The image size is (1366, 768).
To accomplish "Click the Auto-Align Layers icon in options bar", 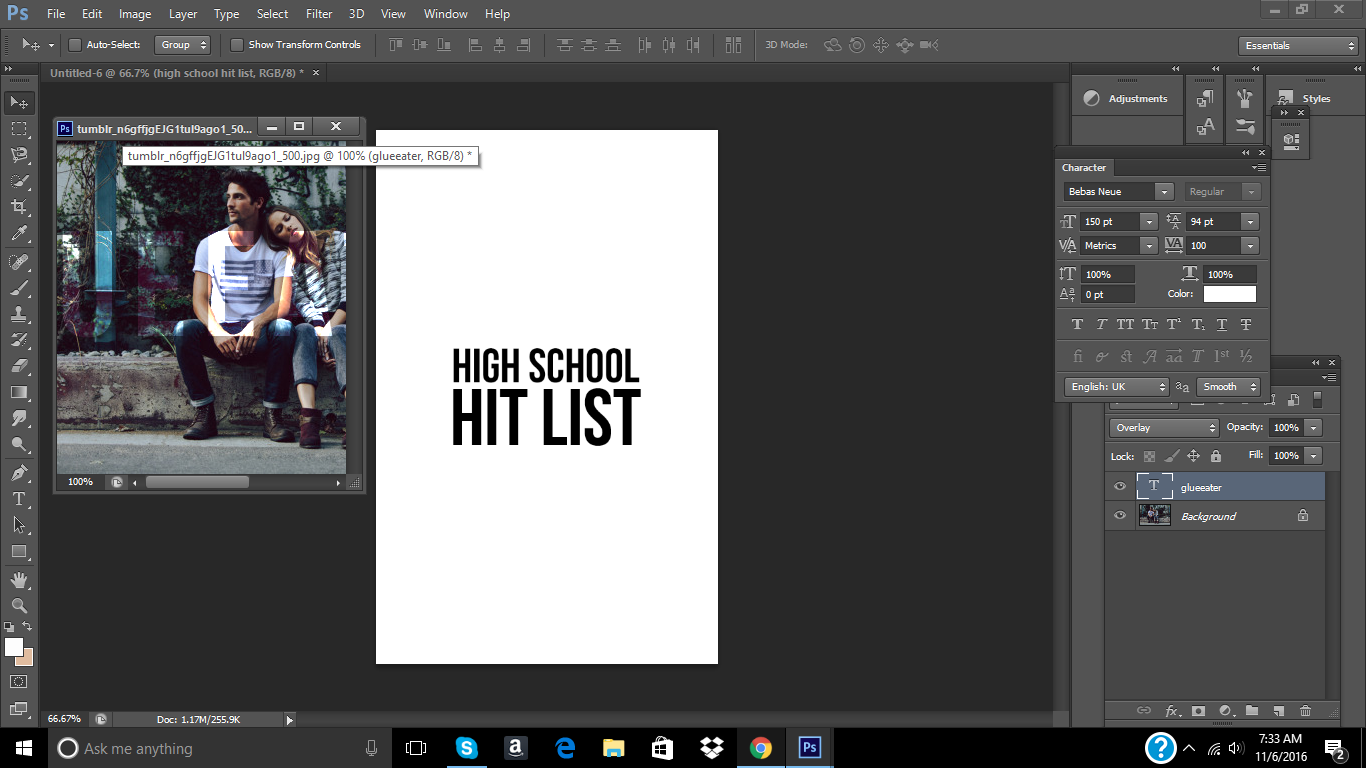I will click(x=733, y=45).
